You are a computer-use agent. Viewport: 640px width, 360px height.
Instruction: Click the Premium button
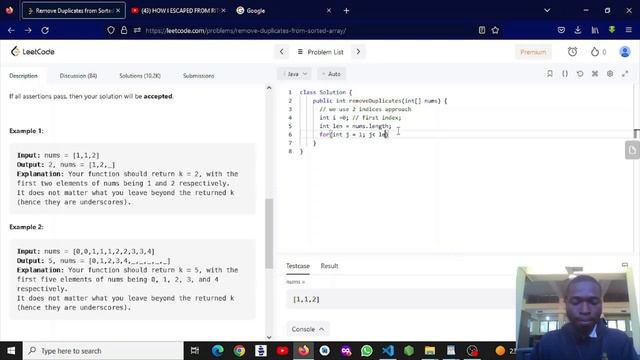coord(533,52)
